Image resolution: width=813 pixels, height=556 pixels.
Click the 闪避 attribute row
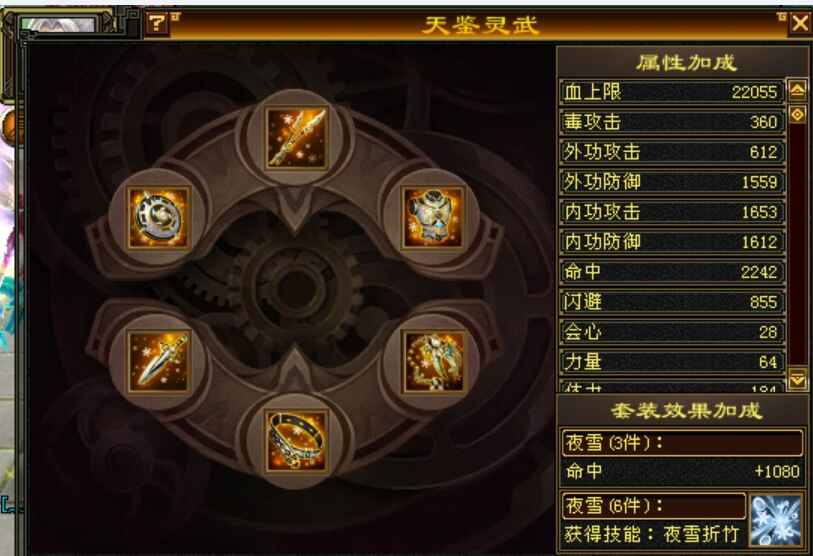[672, 302]
